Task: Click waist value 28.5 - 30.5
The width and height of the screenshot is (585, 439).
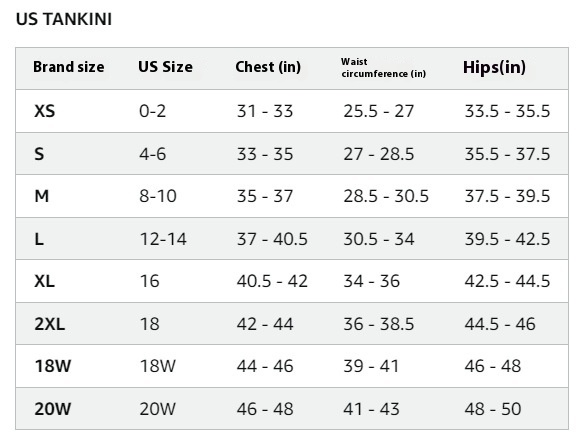Action: (x=386, y=196)
